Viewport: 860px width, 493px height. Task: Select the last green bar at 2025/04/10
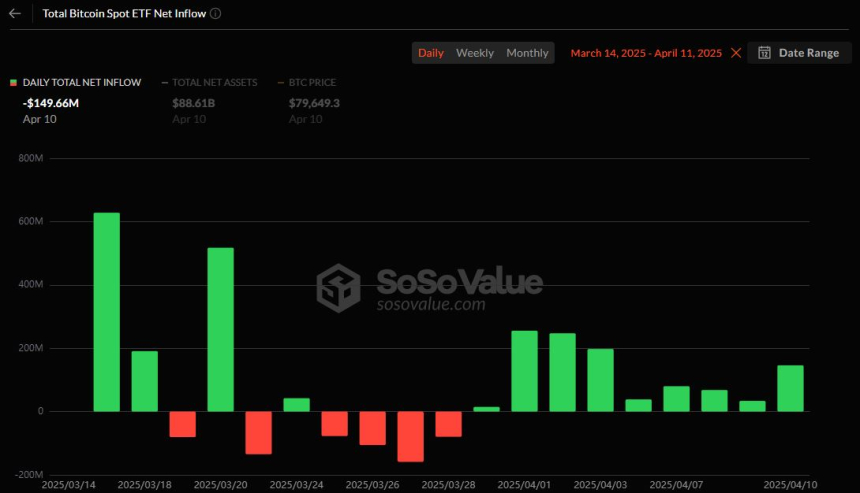tap(790, 388)
